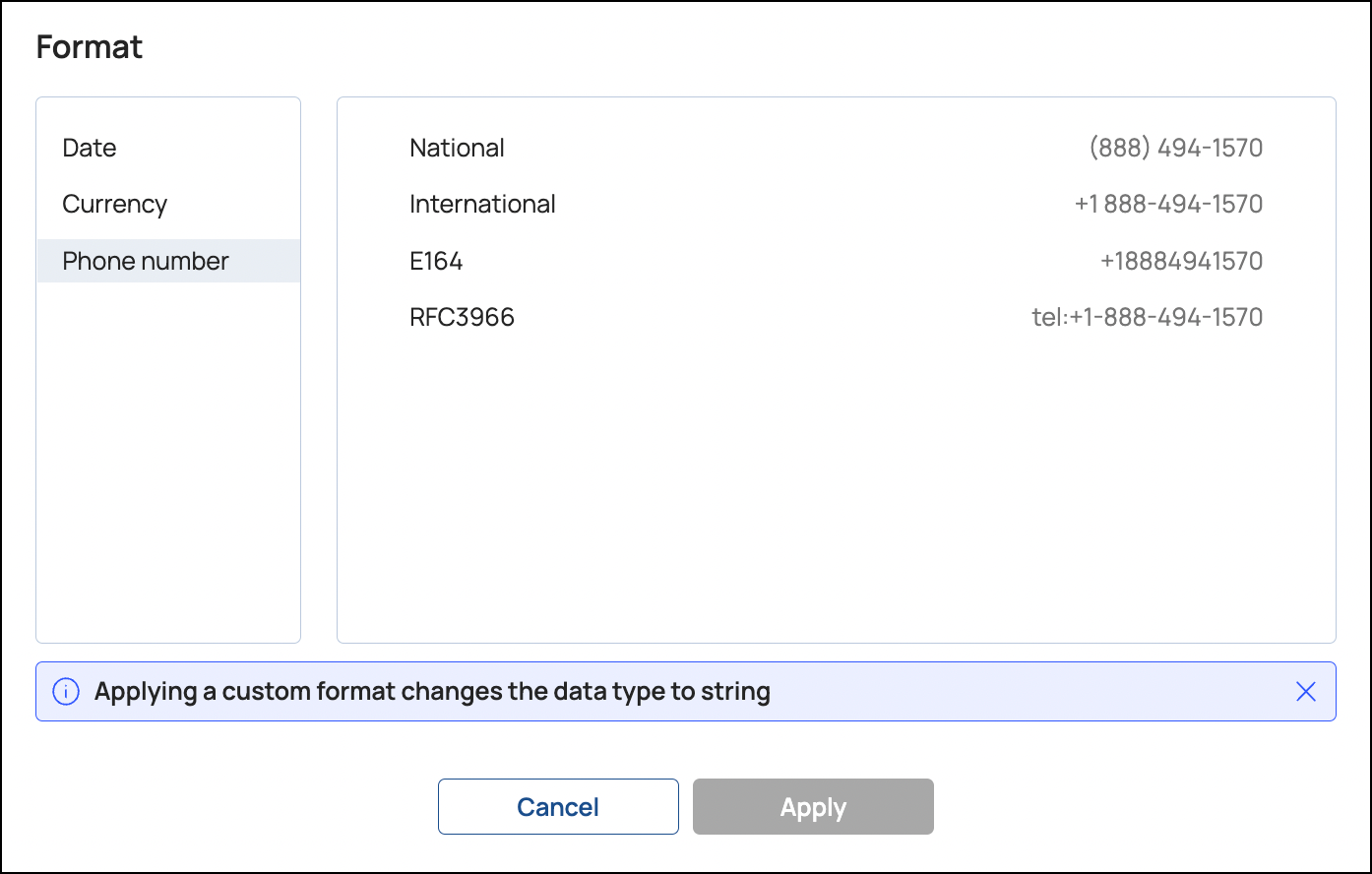Click the +1 888-494-1570 example value
Screen dimensions: 1372x874
coord(1168,204)
